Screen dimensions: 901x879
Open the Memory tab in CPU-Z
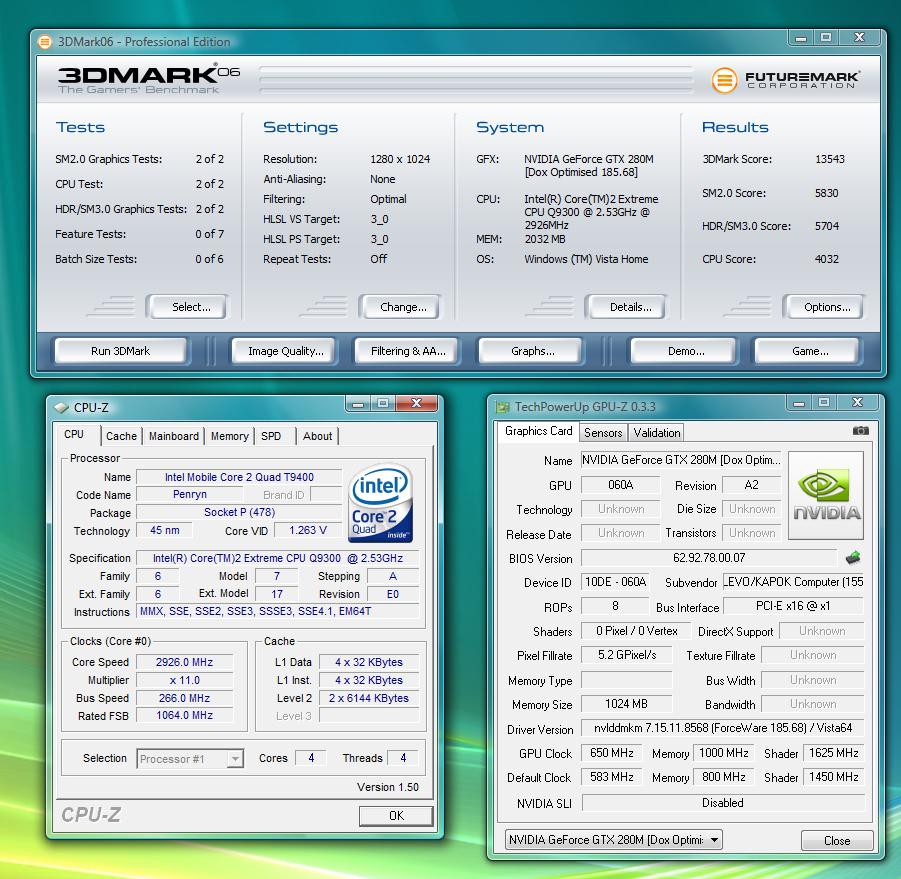point(229,436)
